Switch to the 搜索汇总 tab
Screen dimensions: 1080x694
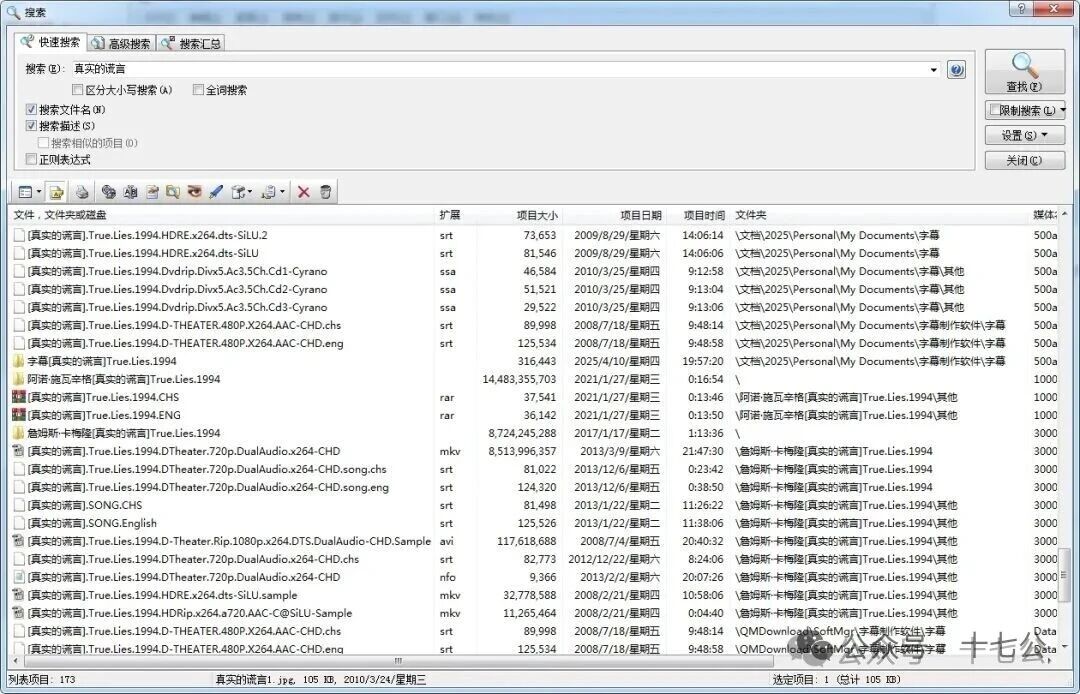(192, 43)
